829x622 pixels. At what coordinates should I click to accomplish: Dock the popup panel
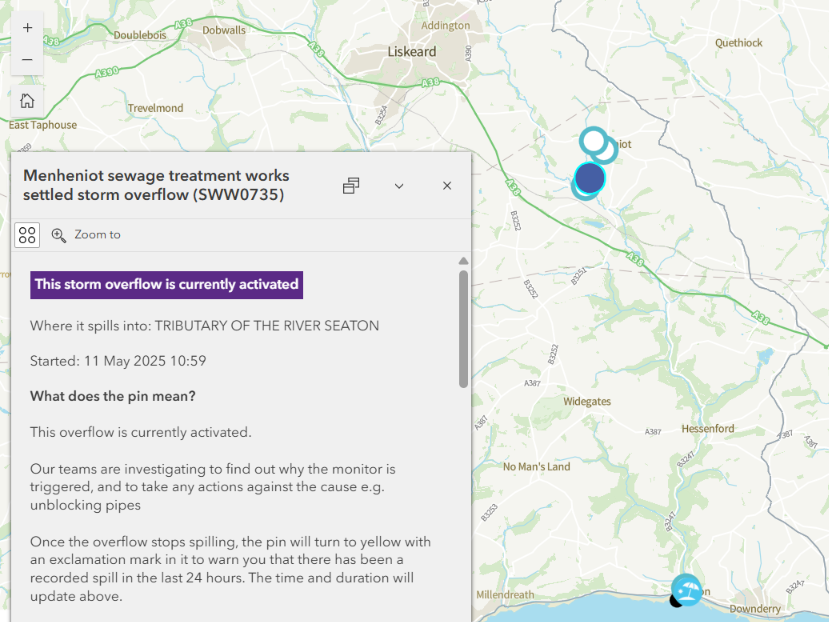[351, 186]
